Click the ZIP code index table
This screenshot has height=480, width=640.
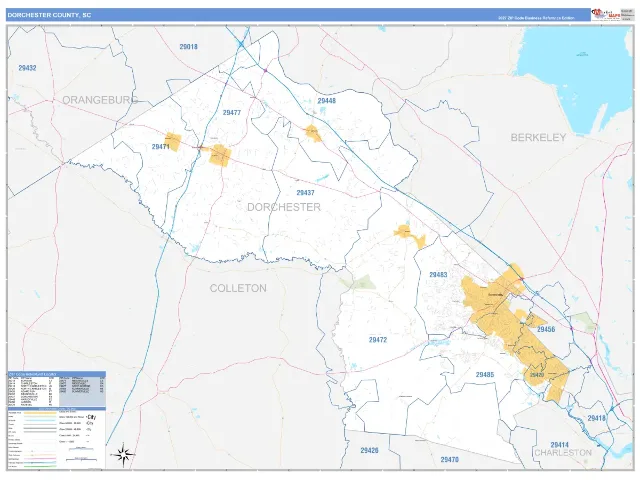pos(57,388)
